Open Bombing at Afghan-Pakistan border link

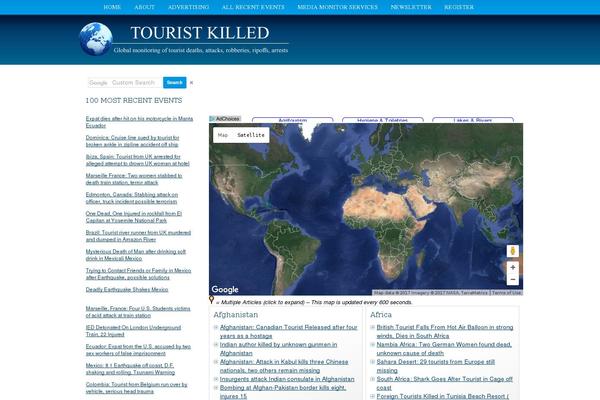click(283, 392)
